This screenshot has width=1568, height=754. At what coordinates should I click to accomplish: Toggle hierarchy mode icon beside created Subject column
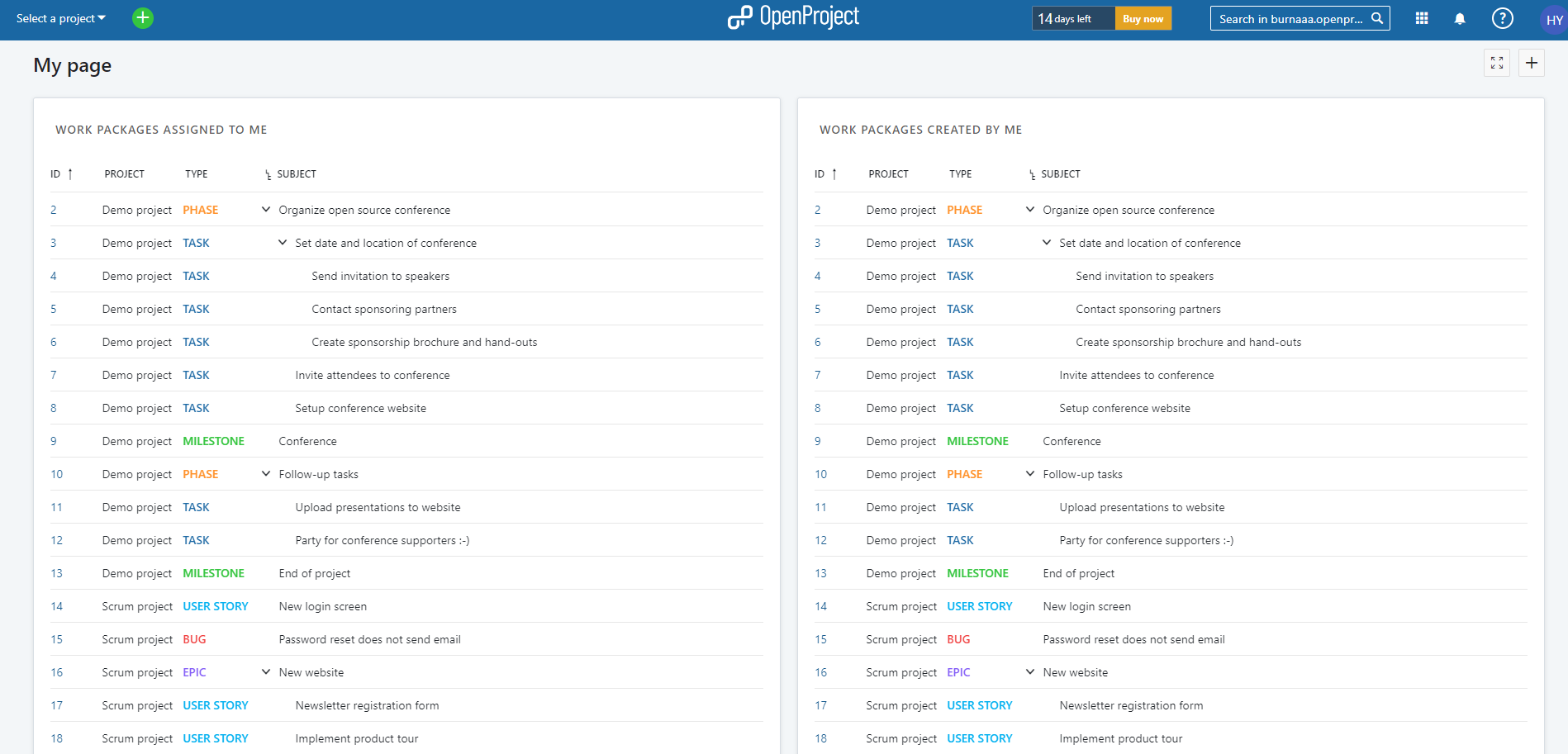pyautogui.click(x=1032, y=174)
